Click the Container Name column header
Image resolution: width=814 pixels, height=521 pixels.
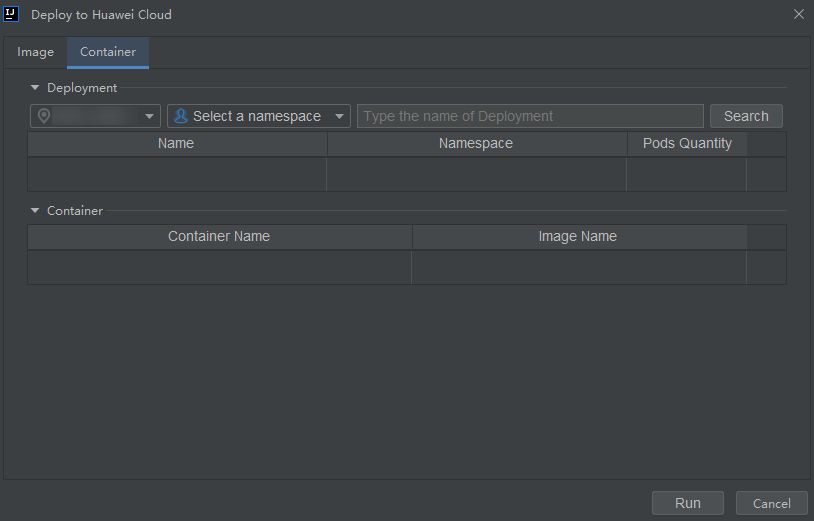tap(220, 237)
